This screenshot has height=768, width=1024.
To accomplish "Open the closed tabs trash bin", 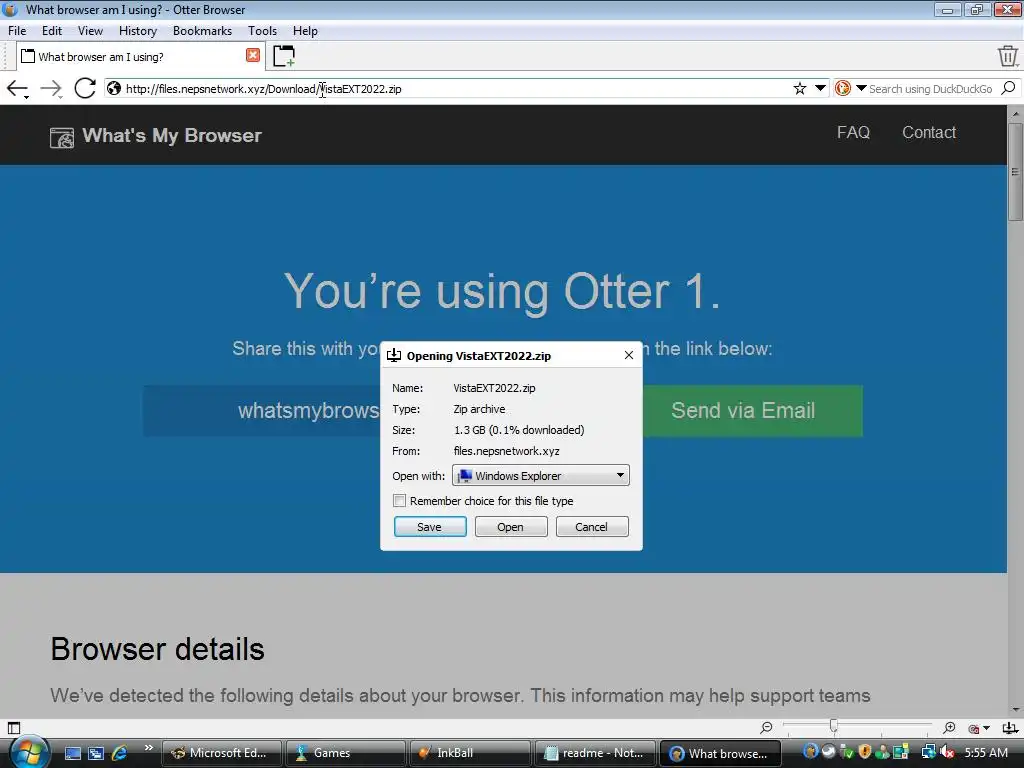I will coord(1008,56).
